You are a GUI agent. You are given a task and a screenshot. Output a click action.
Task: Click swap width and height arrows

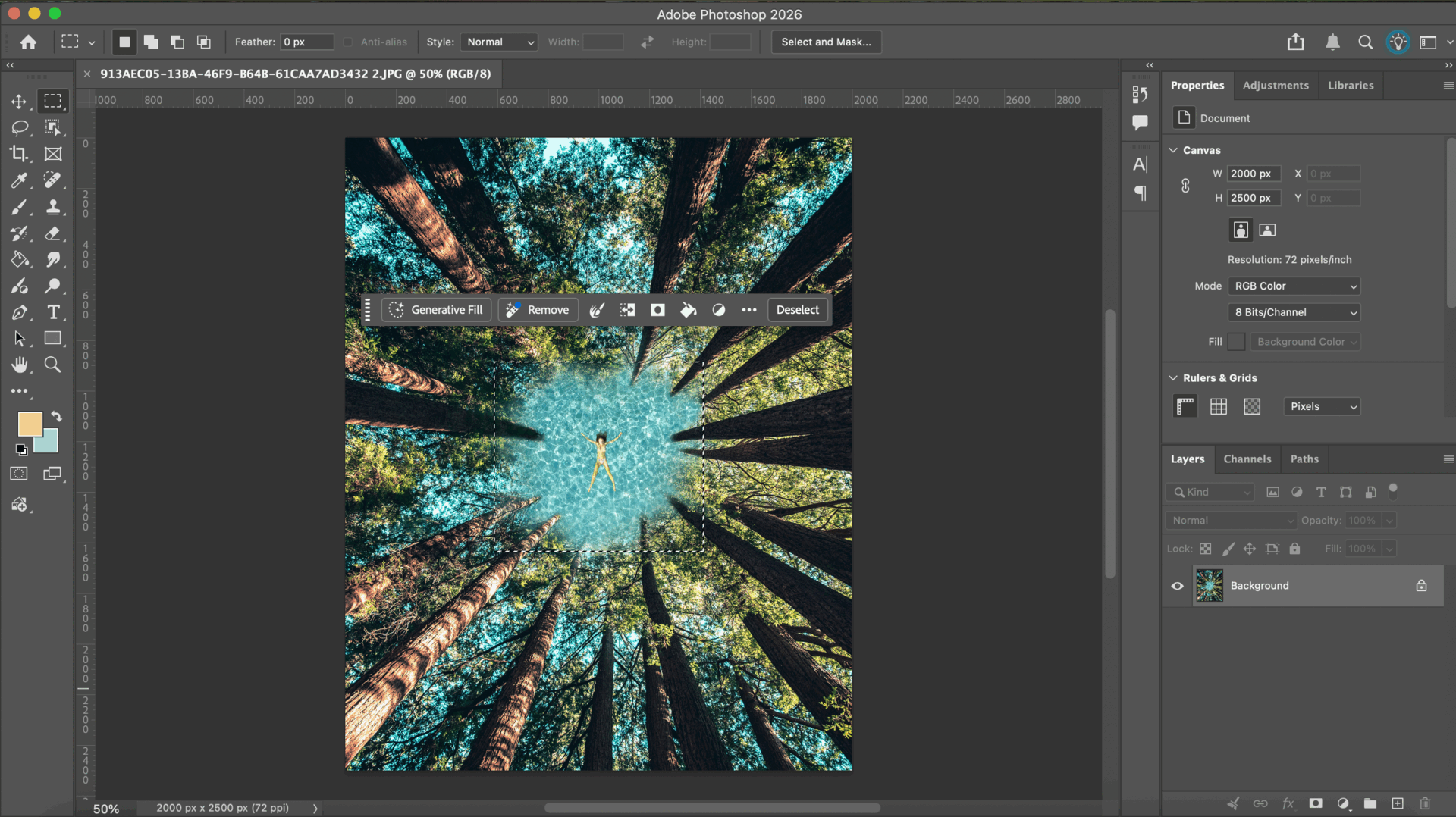647,42
